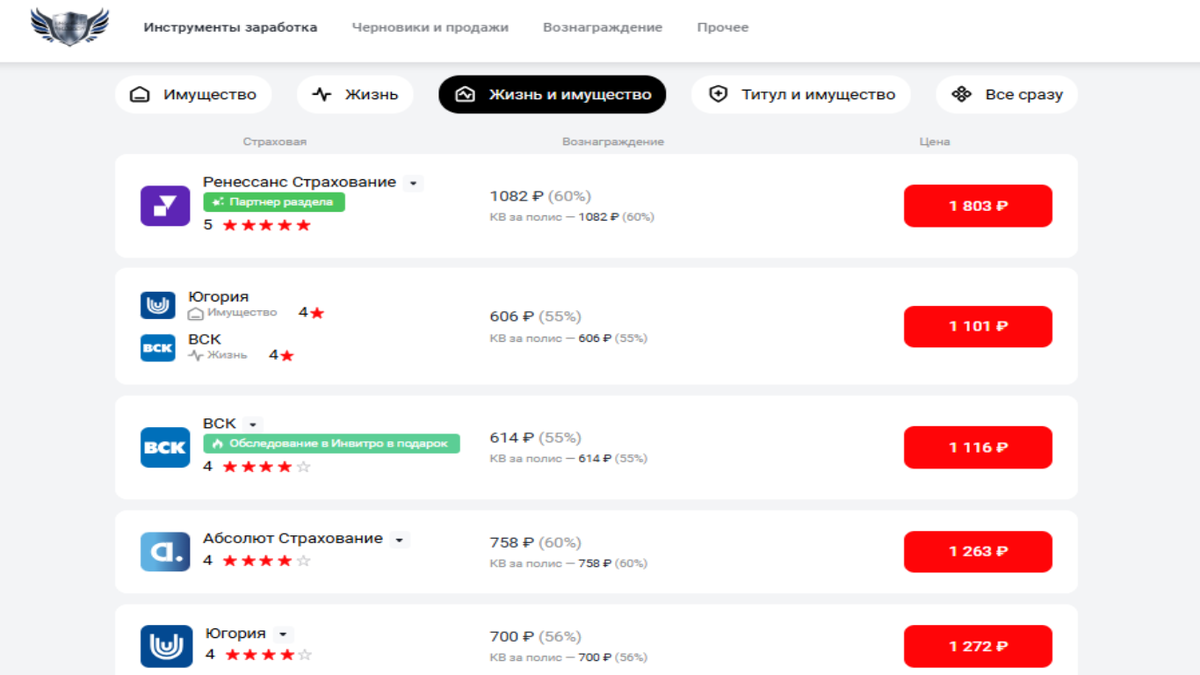1200x675 pixels.
Task: Click the 1082 ₽ (60%) reward value
Action: point(540,196)
